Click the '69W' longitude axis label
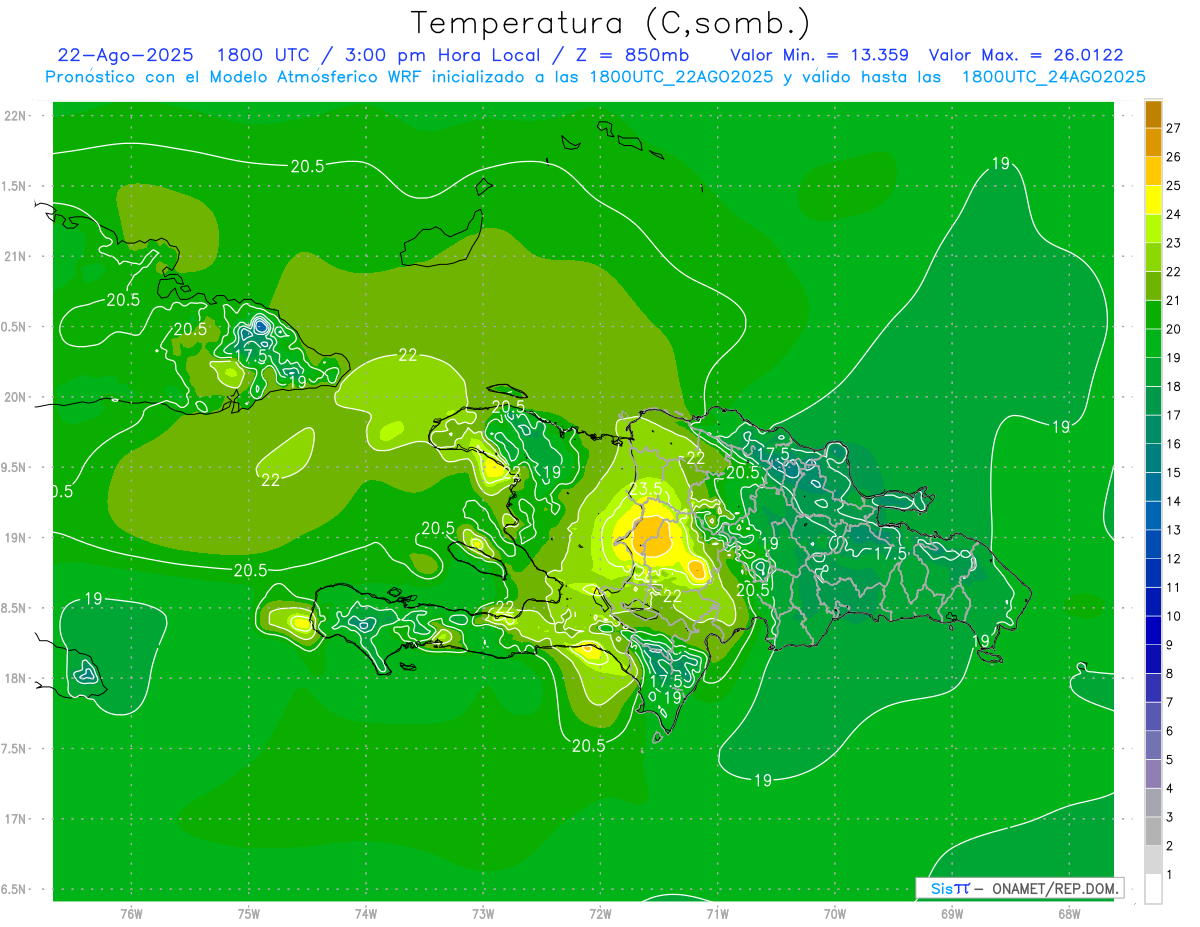1200x927 pixels. click(951, 913)
